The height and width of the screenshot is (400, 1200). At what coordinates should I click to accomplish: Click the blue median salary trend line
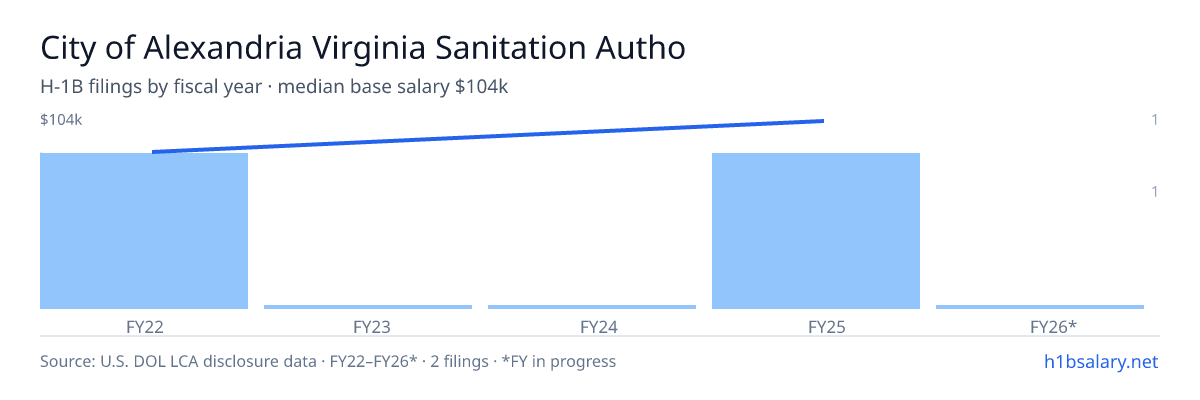(x=488, y=136)
